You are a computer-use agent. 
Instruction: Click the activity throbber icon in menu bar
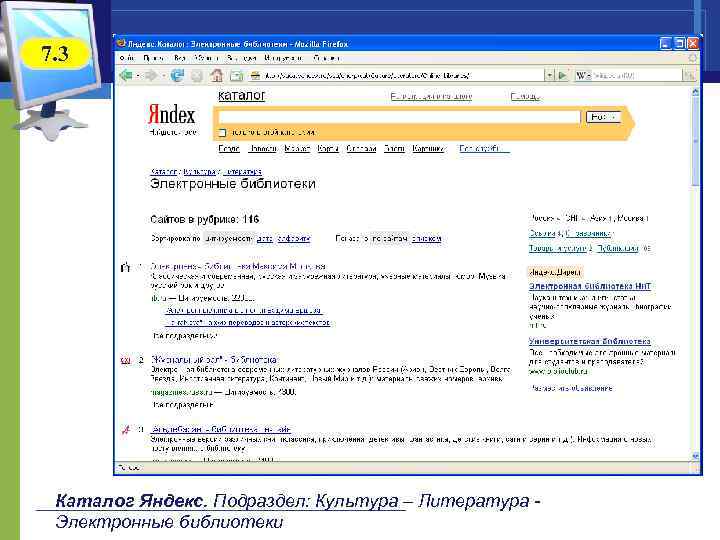[x=692, y=58]
